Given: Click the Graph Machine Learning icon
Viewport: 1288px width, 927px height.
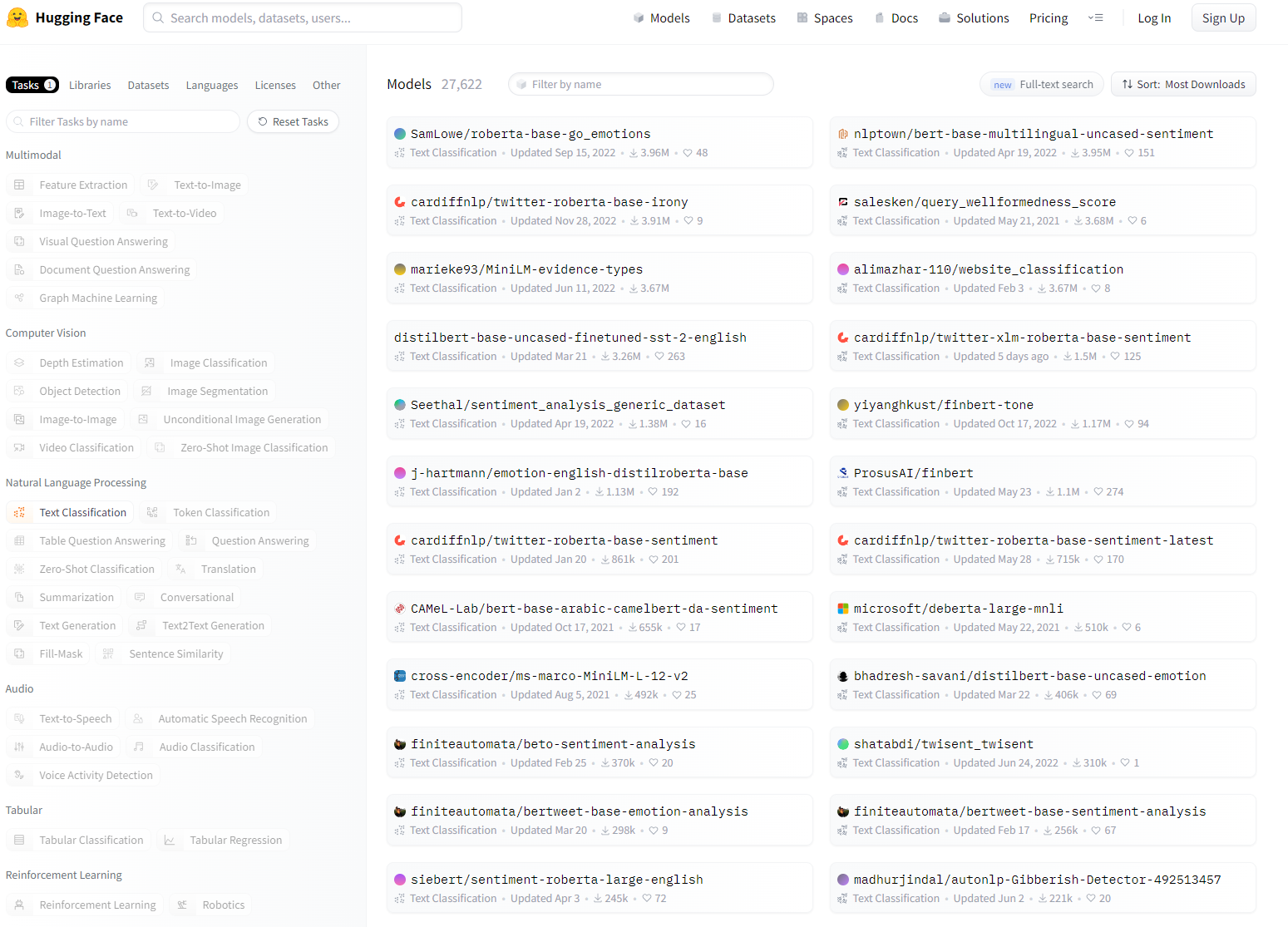Looking at the screenshot, I should pyautogui.click(x=19, y=298).
